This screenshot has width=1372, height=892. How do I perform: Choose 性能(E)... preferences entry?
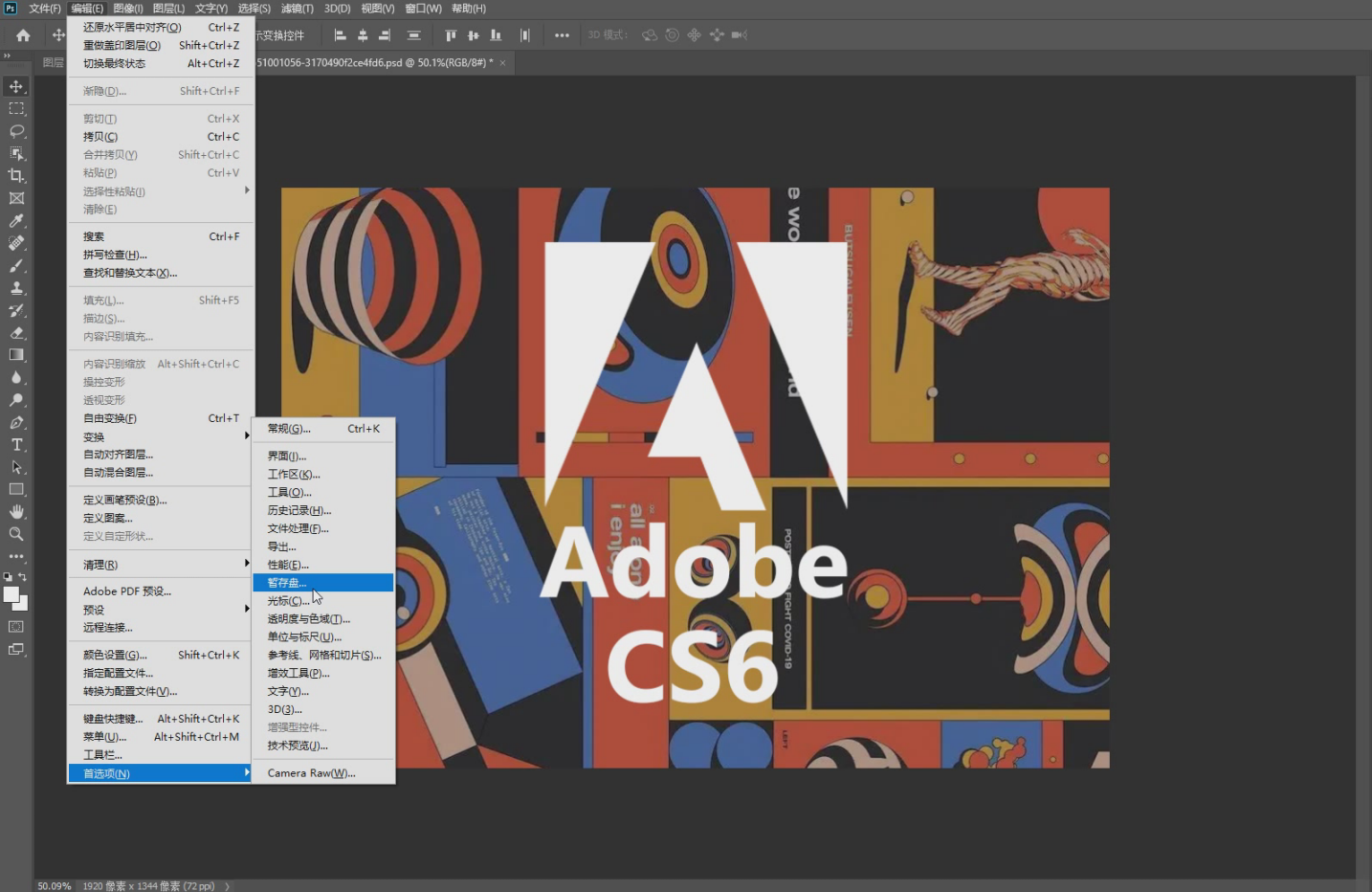323,565
